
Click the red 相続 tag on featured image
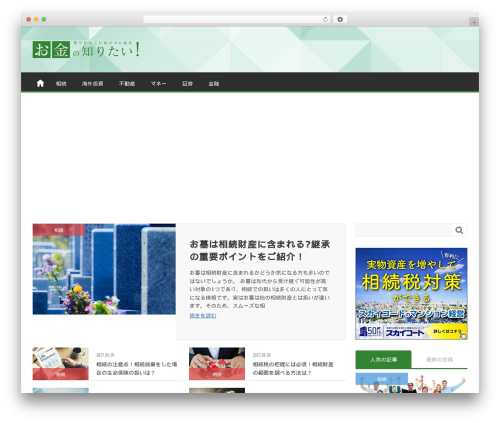(58, 230)
